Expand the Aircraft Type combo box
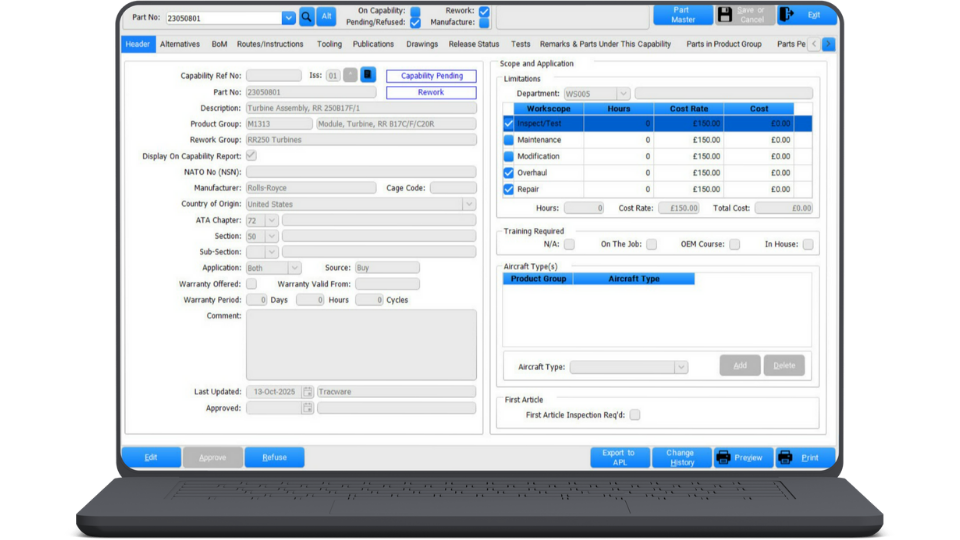 point(681,367)
